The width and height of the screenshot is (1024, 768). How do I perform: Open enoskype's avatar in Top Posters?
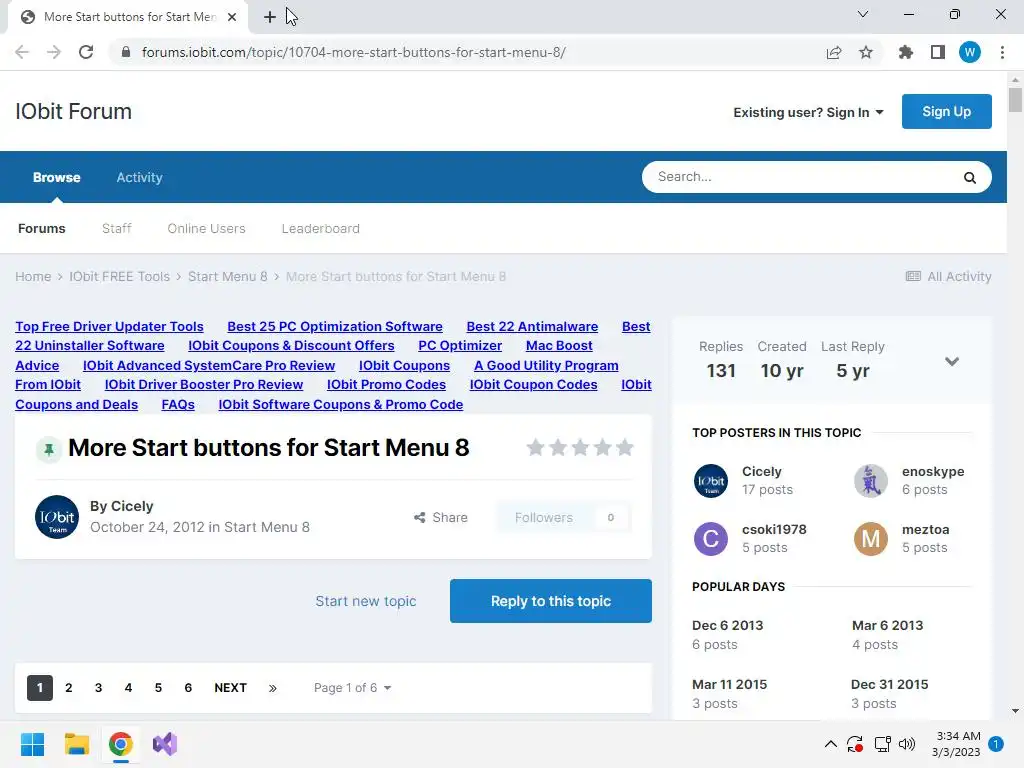tap(871, 481)
